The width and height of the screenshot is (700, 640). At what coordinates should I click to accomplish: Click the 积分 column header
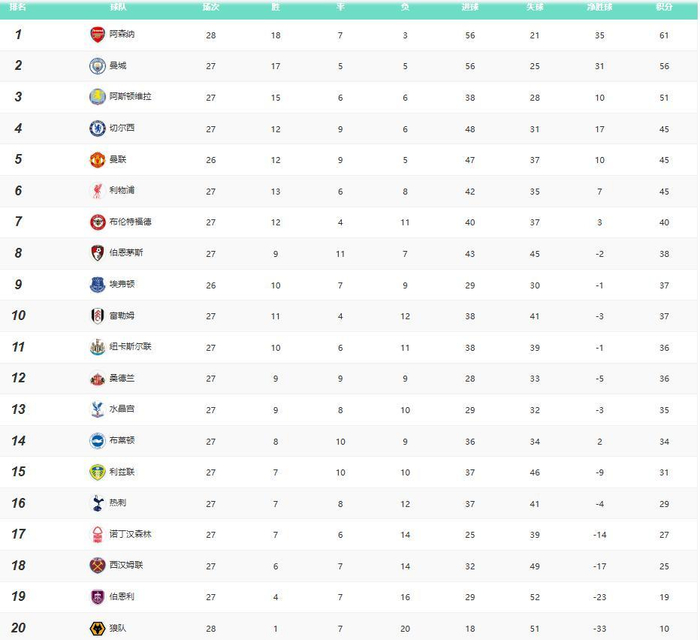coord(664,7)
